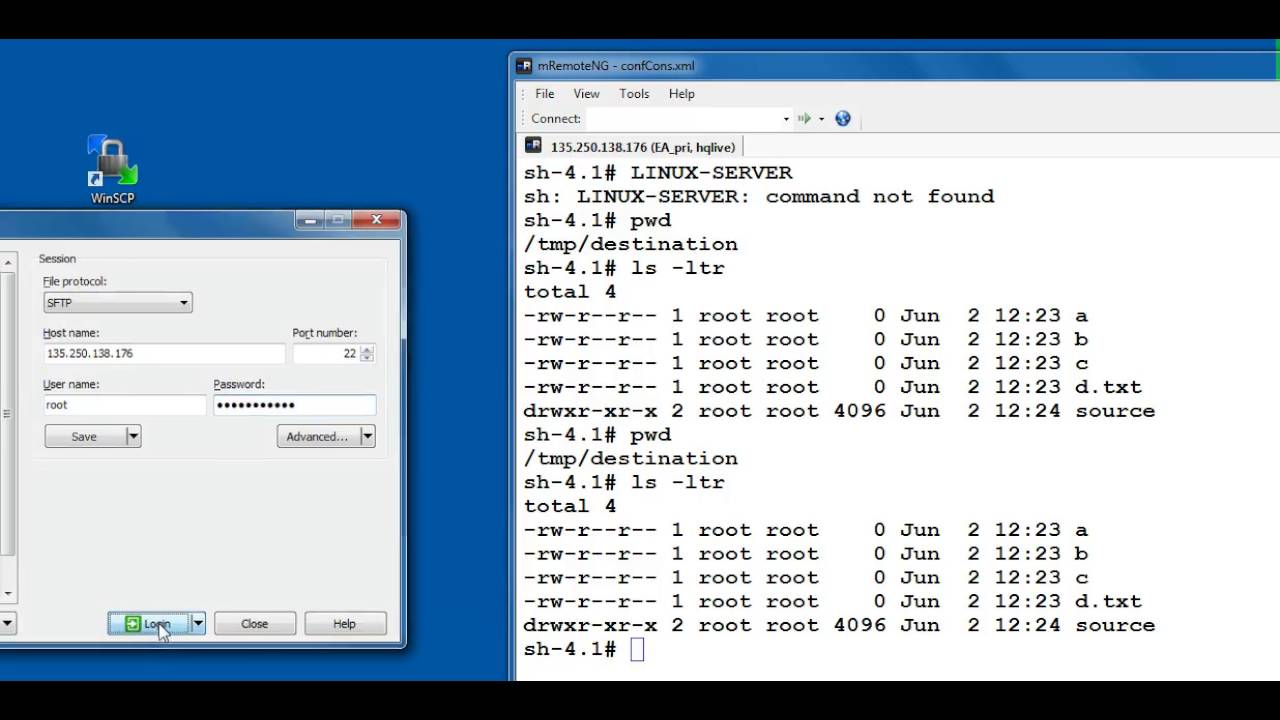Click the first '/tmp/destination' output line
1280x720 pixels.
[x=631, y=244]
